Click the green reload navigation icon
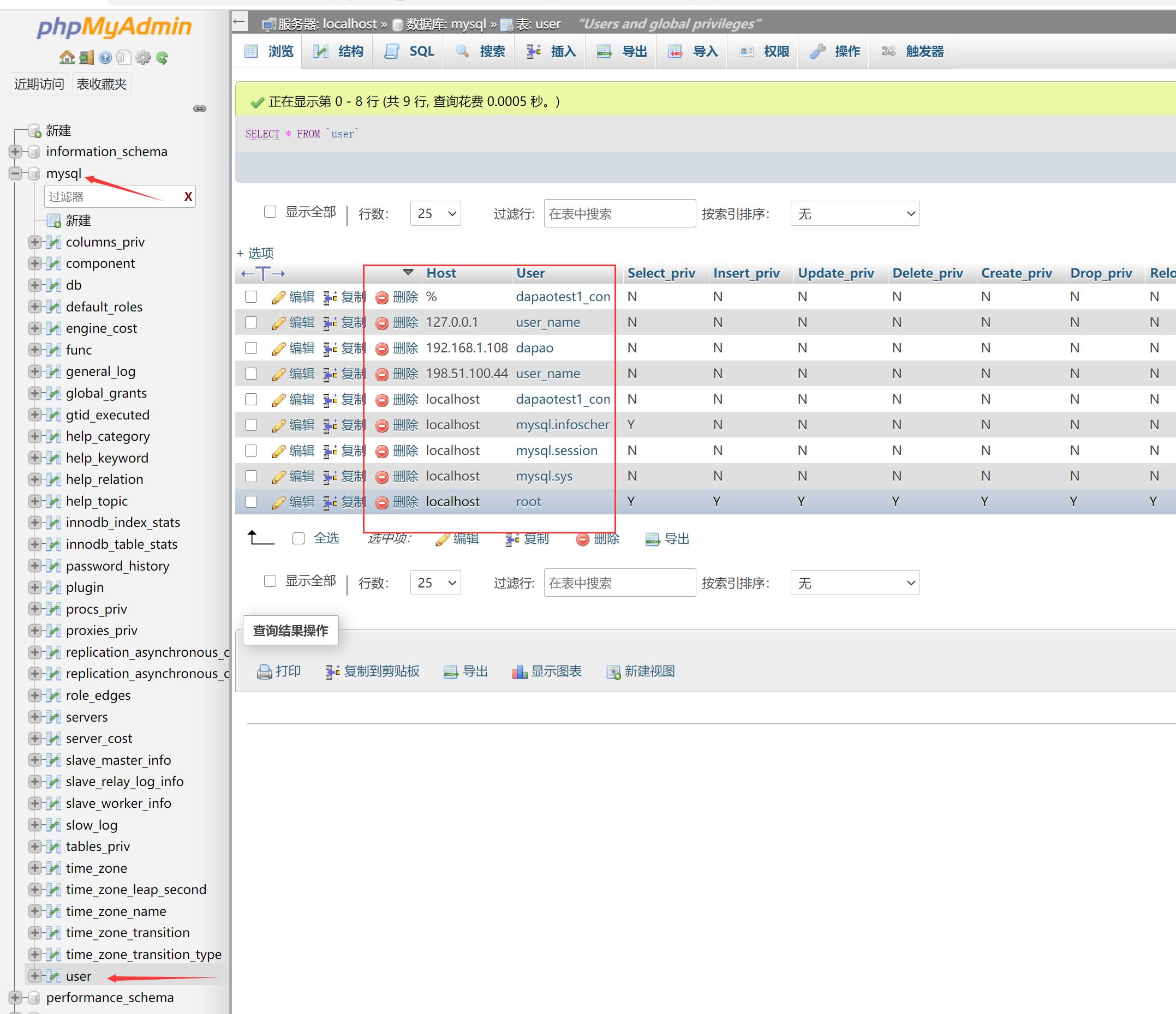Image resolution: width=1176 pixels, height=1014 pixels. click(x=162, y=57)
